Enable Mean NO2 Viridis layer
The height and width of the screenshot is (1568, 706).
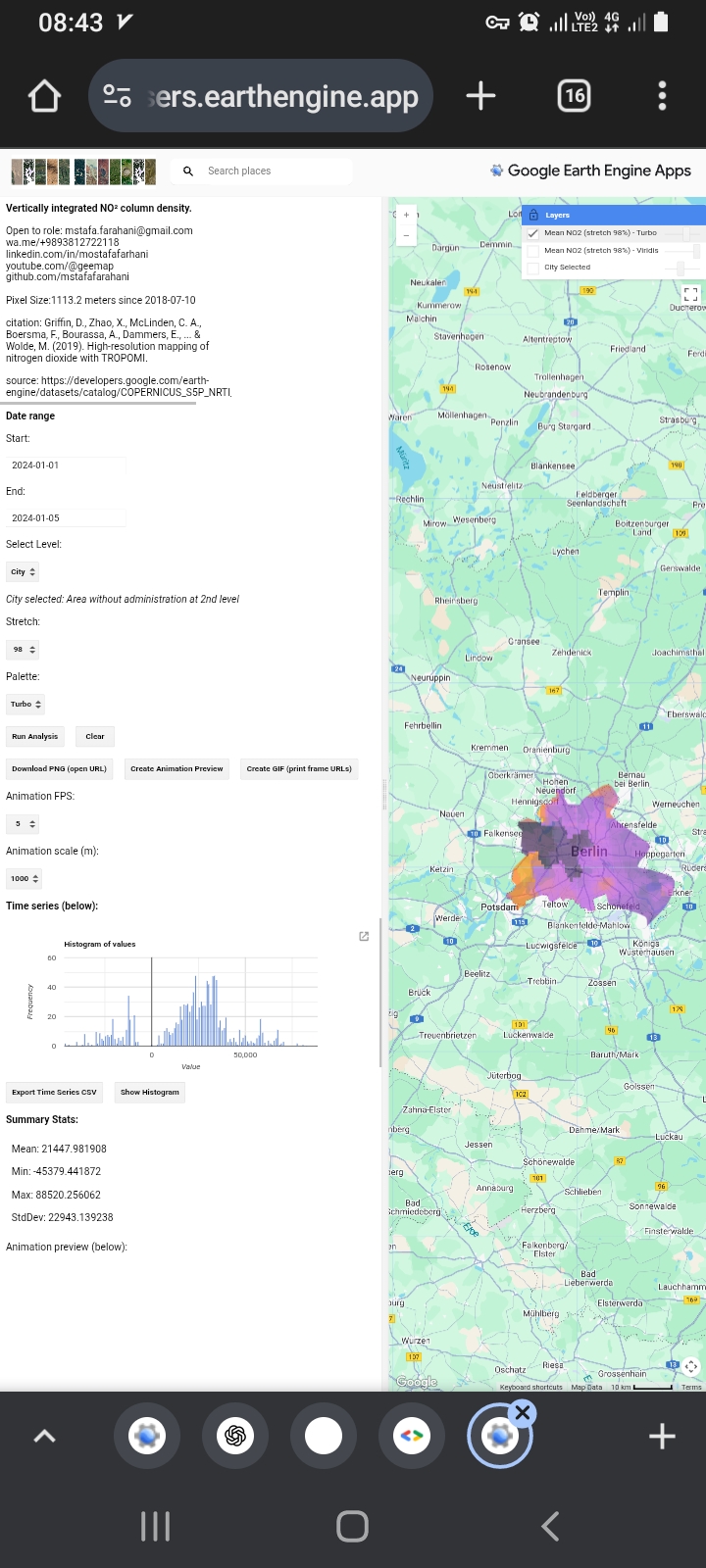(x=533, y=251)
